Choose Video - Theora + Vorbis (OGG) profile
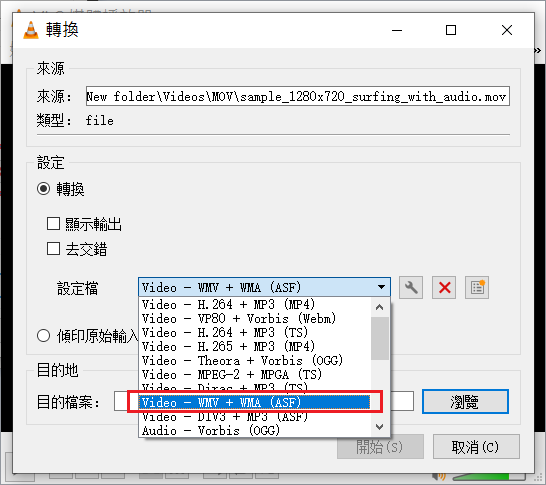546x485 pixels. (255, 360)
